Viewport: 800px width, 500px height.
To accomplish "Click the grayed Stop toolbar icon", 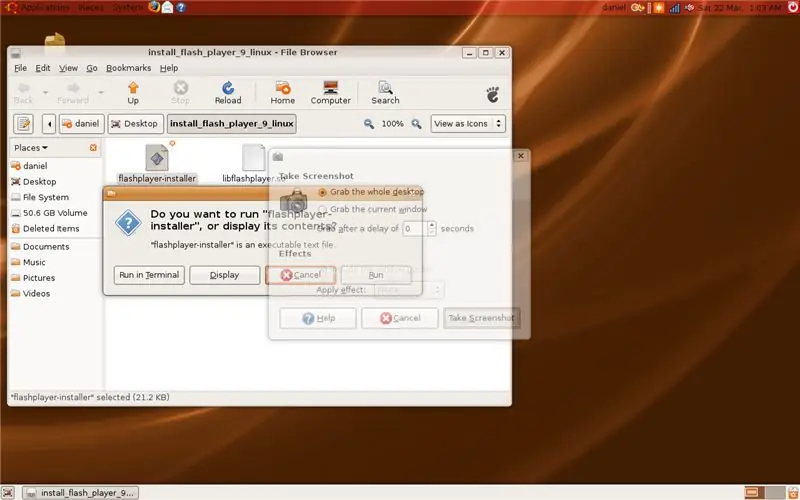I will [x=181, y=87].
